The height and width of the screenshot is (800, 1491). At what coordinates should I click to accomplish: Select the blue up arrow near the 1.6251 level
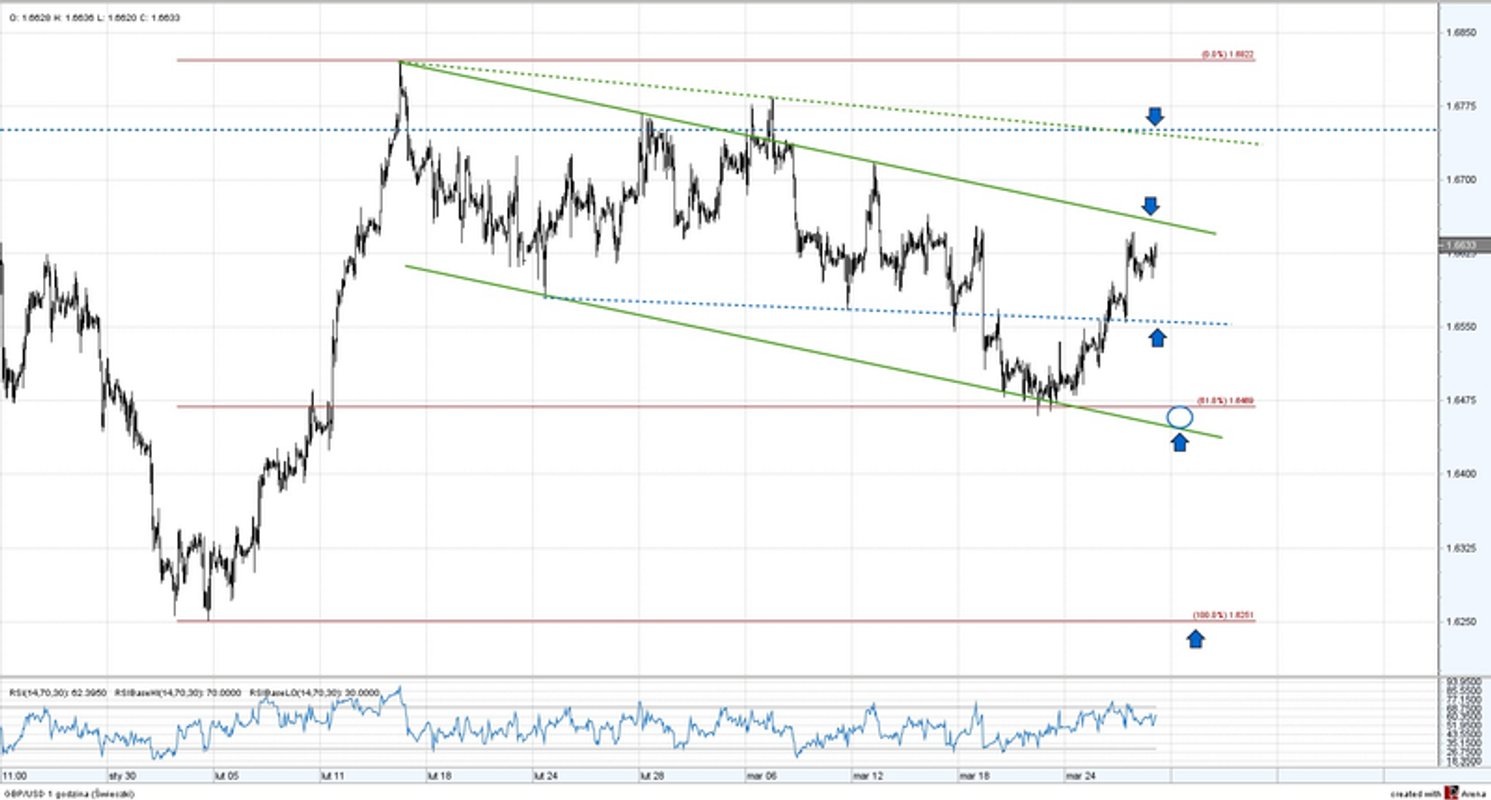tap(1196, 638)
